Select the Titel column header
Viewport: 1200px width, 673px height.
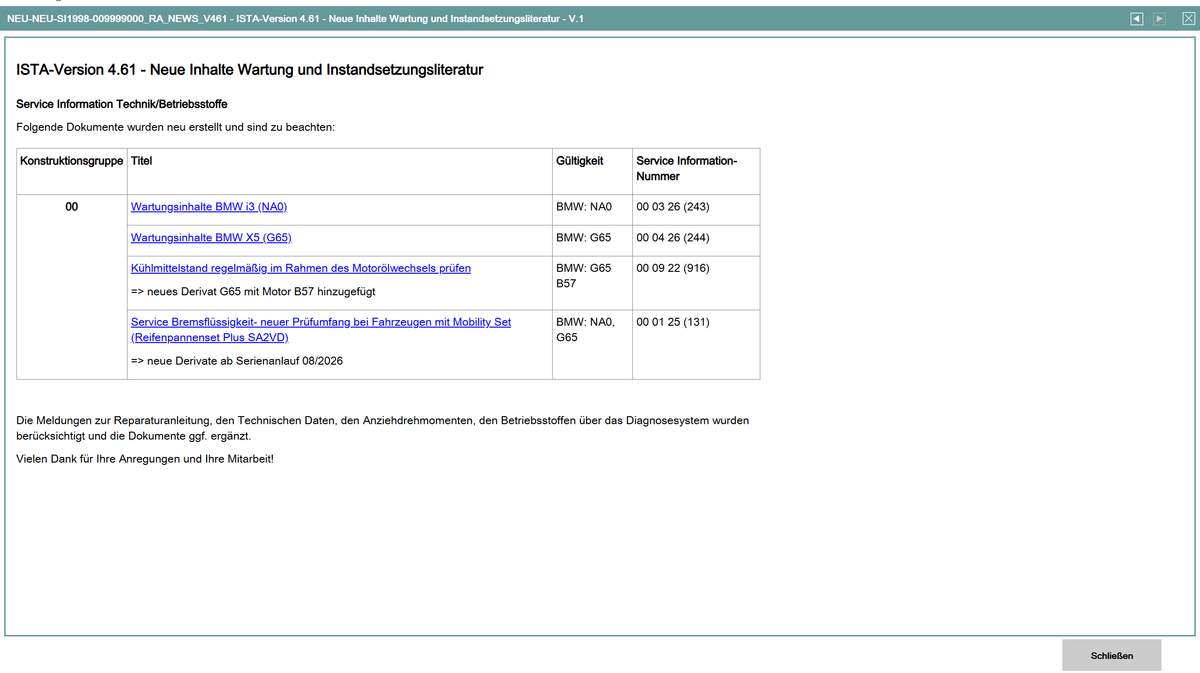141,160
